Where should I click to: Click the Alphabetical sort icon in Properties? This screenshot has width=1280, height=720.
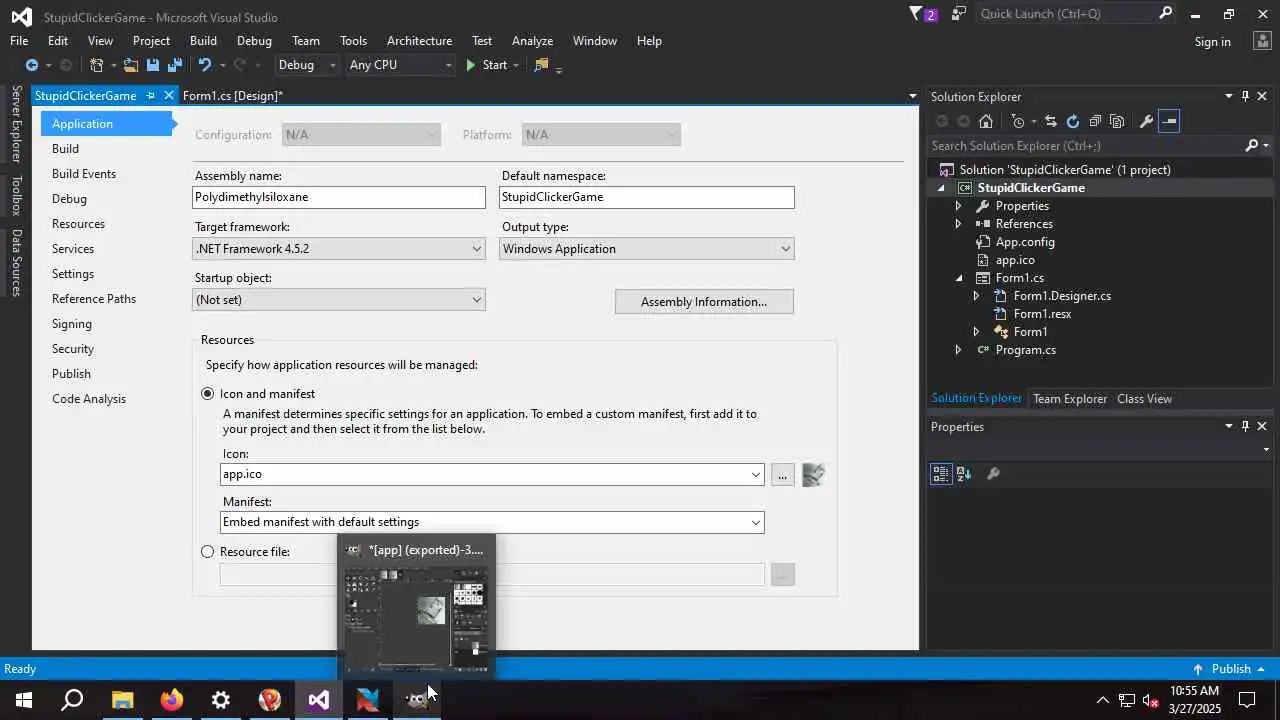(x=964, y=474)
